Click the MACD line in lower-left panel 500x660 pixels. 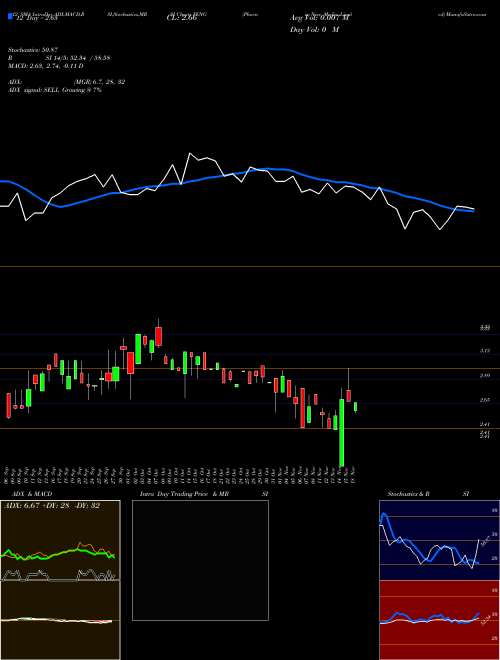click(57, 620)
